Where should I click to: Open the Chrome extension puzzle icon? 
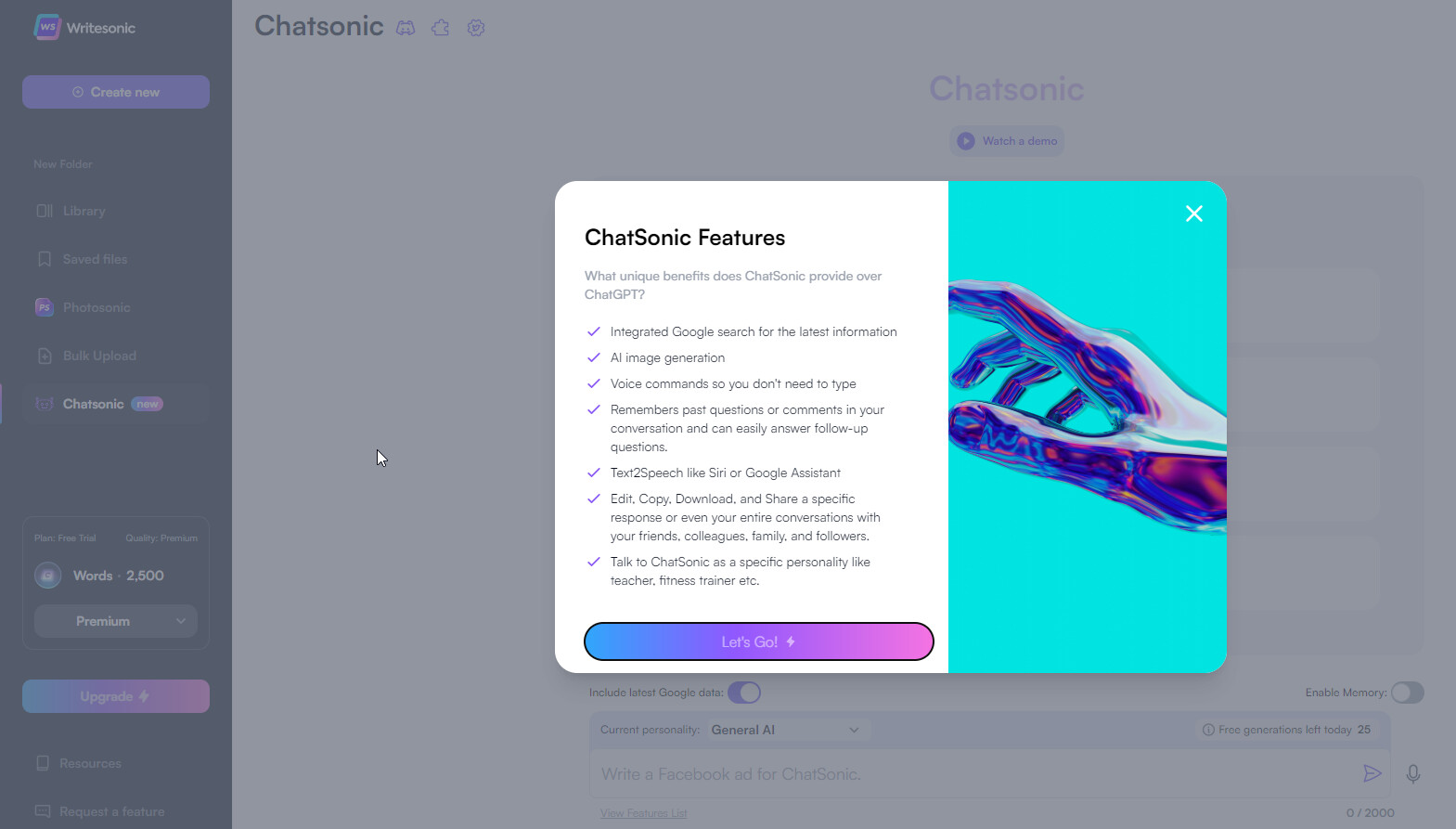[441, 28]
